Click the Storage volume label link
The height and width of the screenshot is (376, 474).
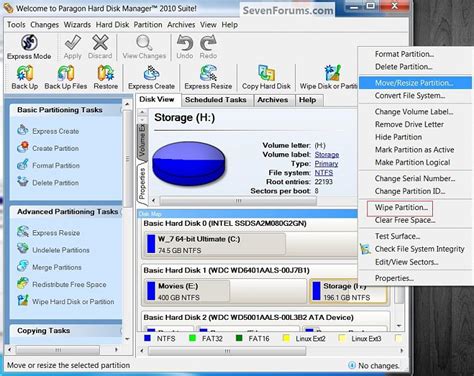[x=327, y=155]
